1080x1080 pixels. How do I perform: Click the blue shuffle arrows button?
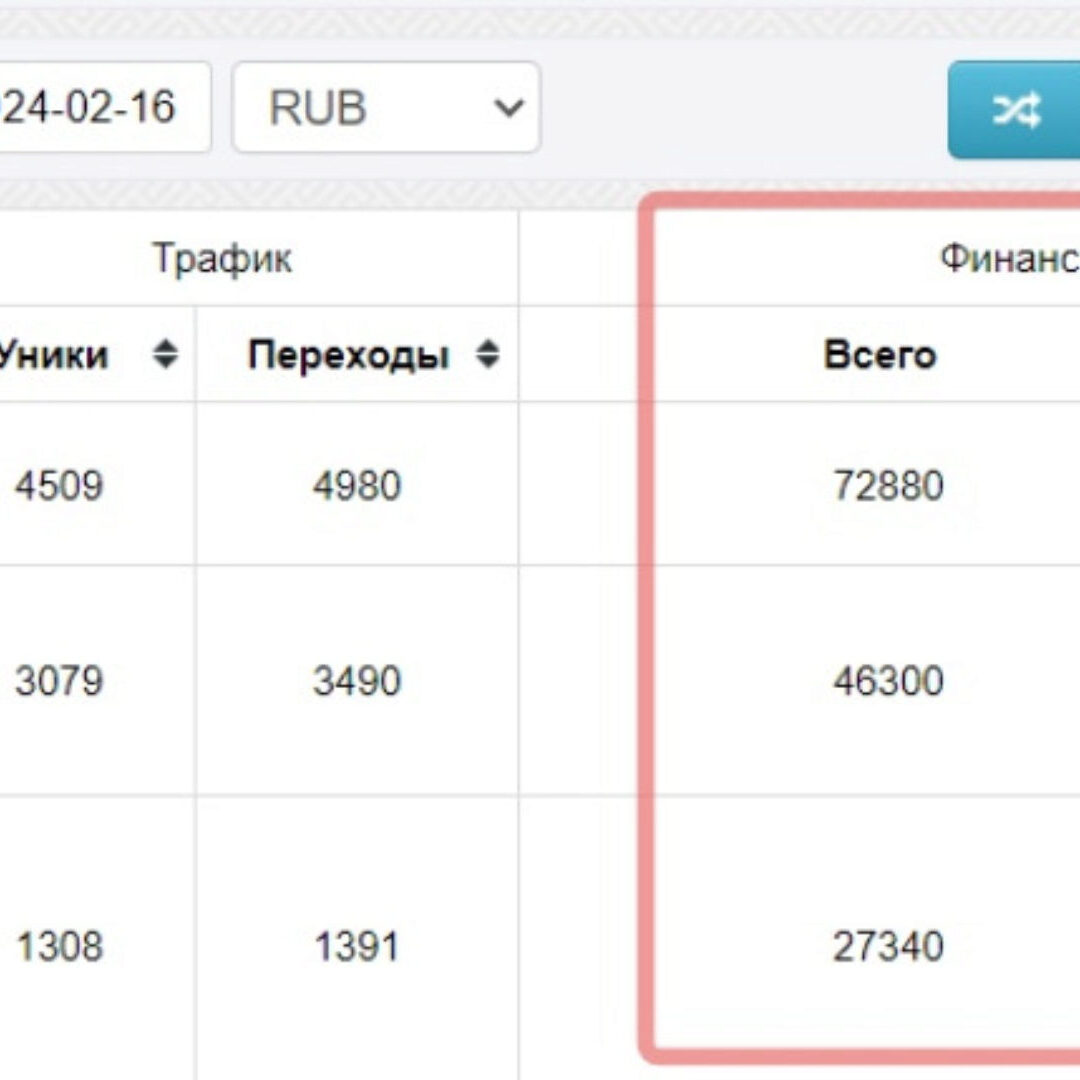(x=1016, y=110)
